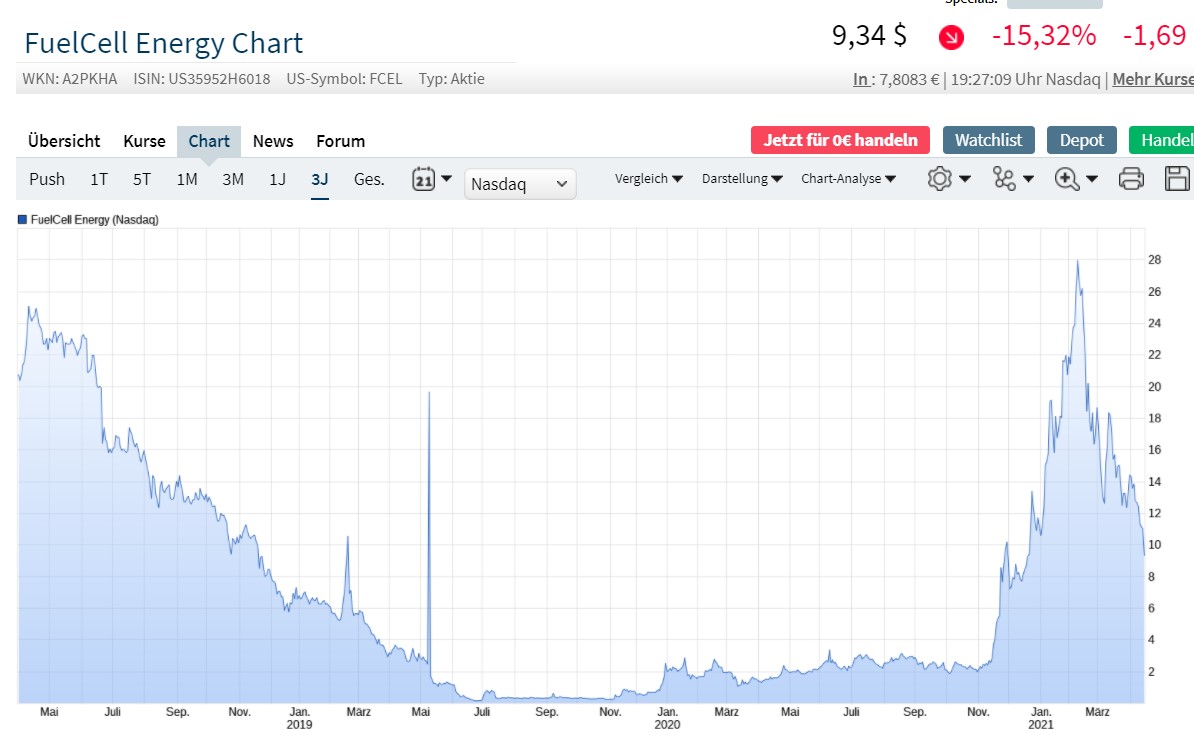Select the Ges. timeframe
The height and width of the screenshot is (735, 1194).
click(x=369, y=179)
